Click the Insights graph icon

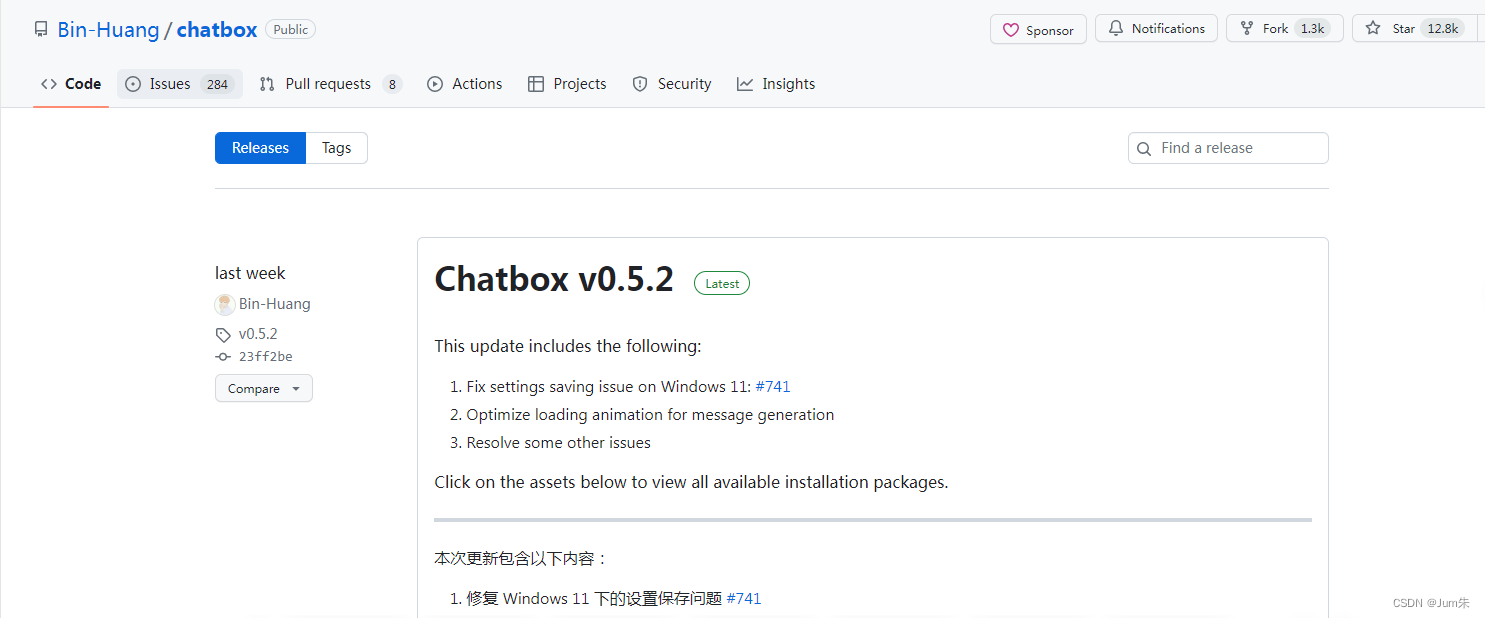click(x=745, y=84)
